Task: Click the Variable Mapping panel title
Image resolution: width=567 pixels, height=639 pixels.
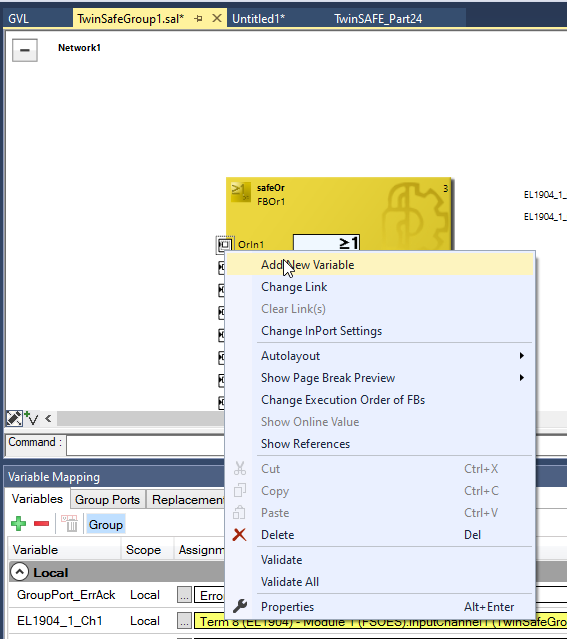Action: coord(54,477)
